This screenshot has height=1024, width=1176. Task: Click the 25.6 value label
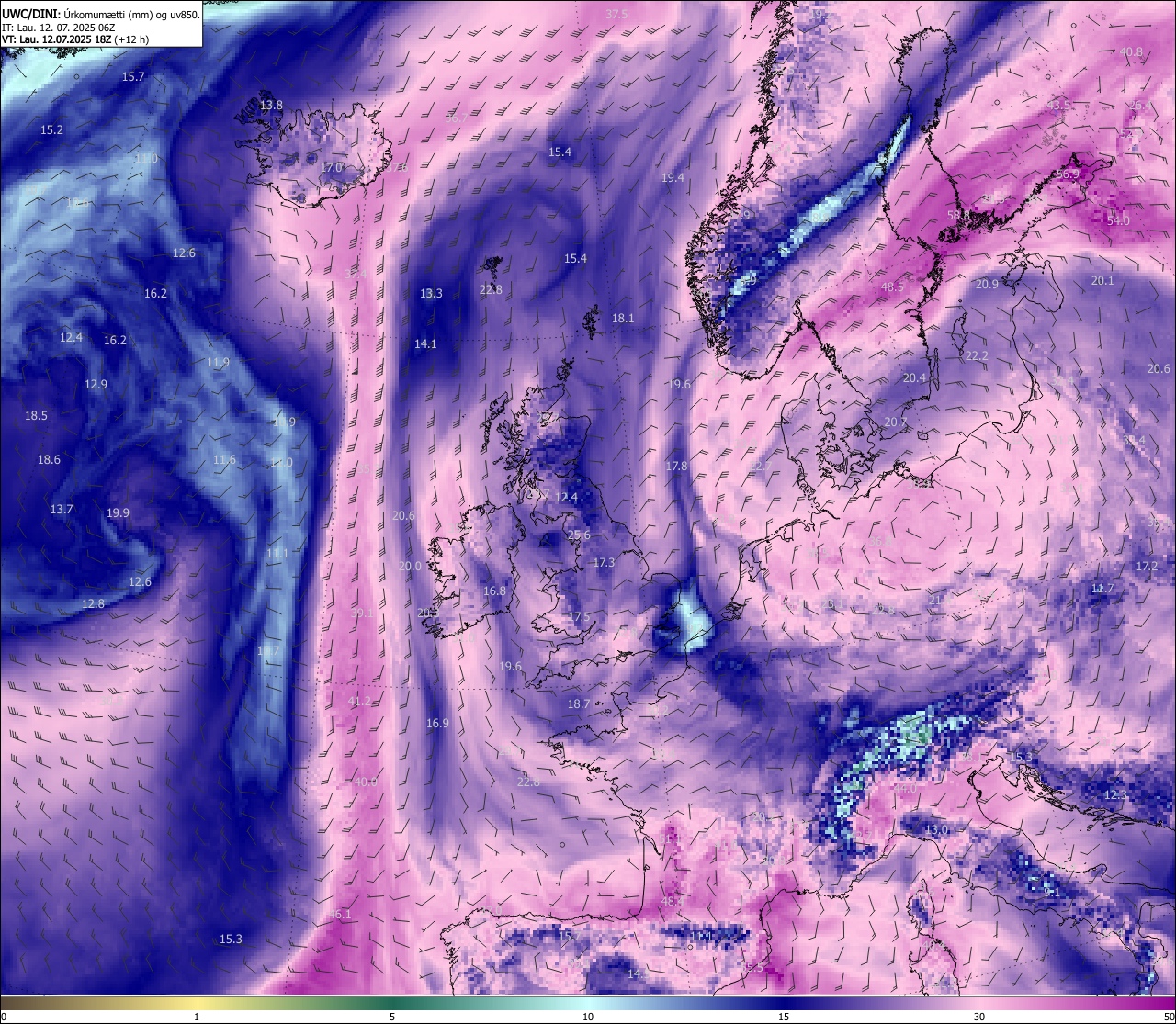[579, 535]
